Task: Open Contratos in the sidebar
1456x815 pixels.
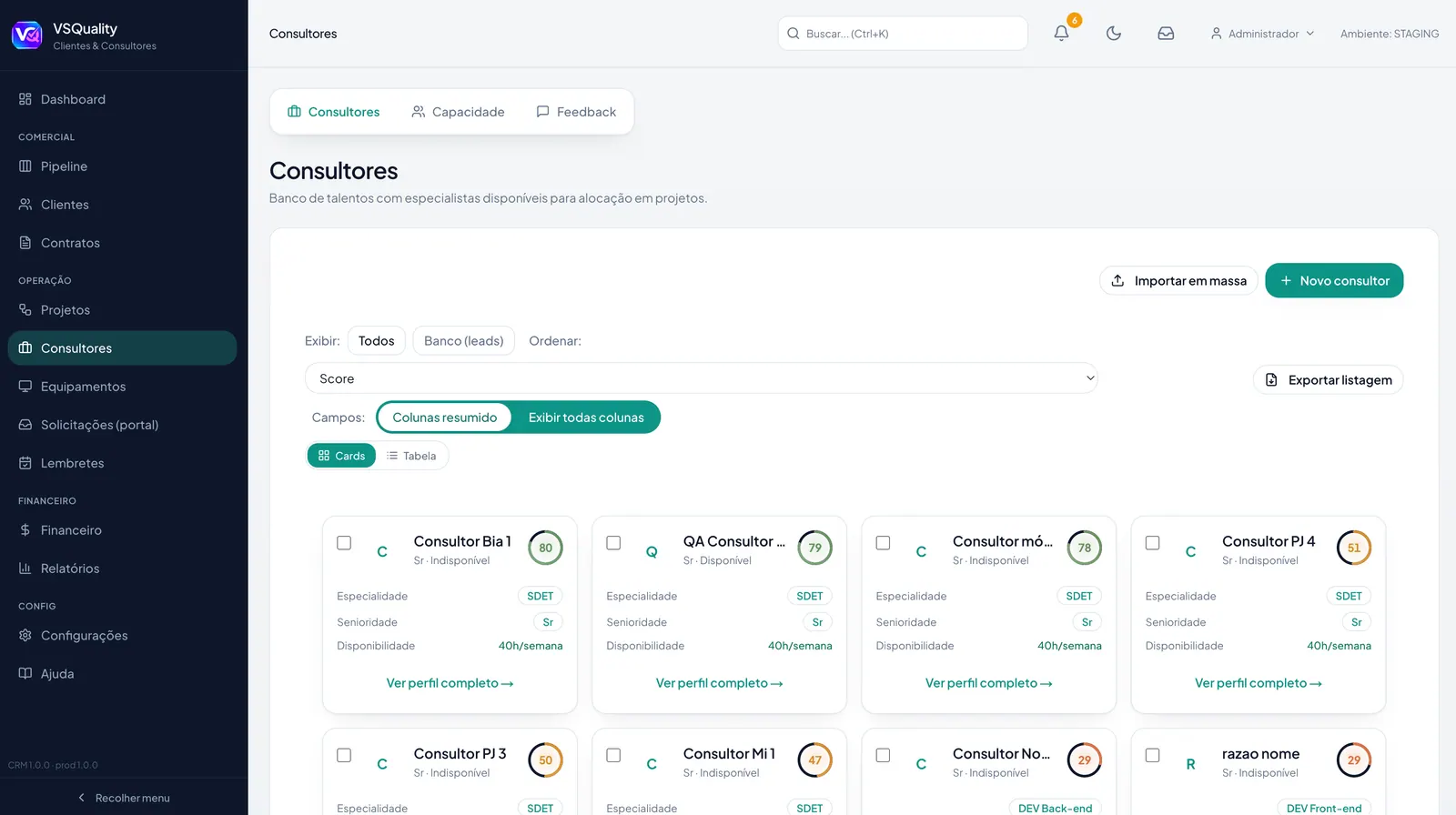Action: [122, 243]
